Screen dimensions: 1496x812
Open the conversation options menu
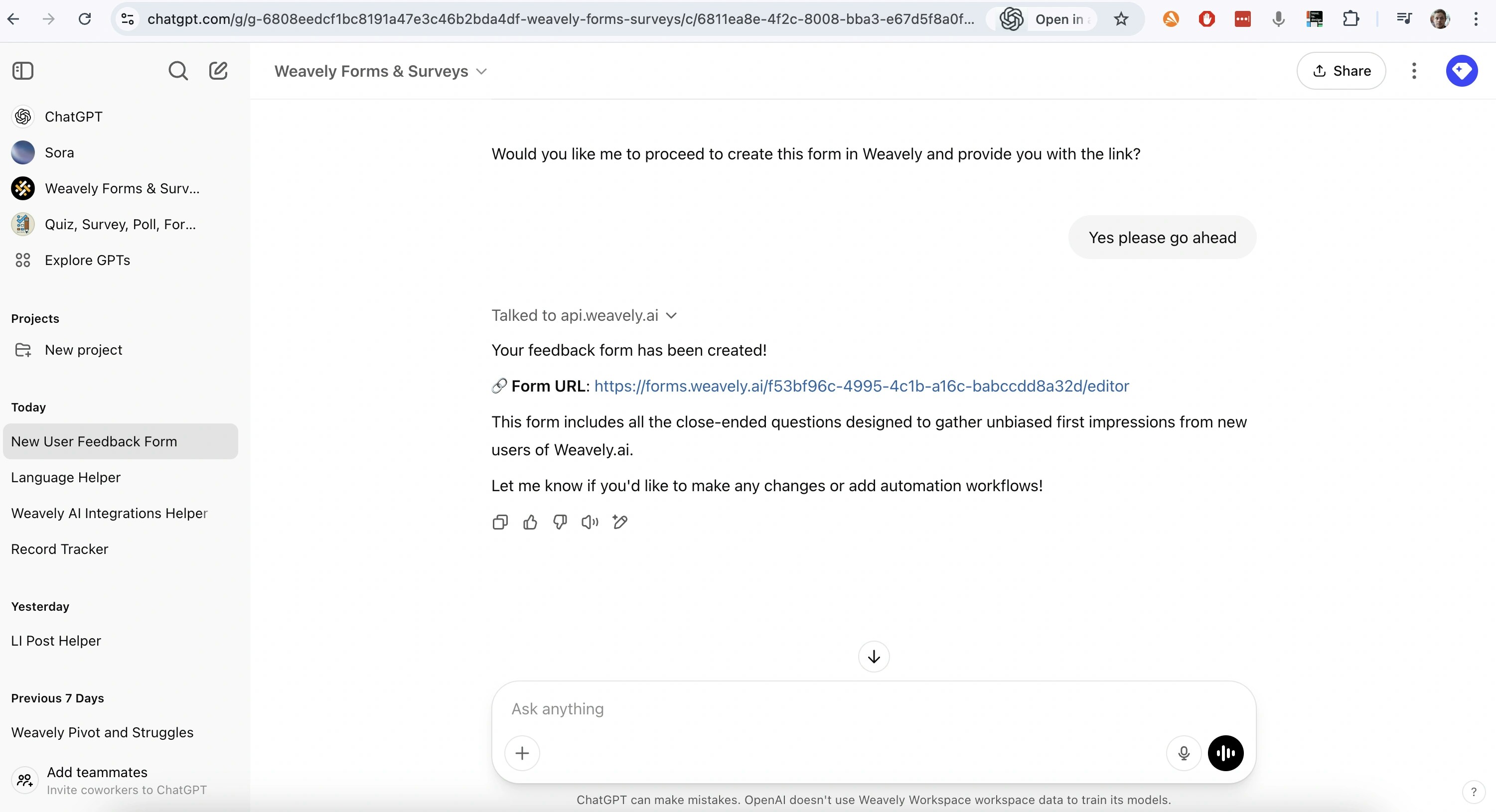(1414, 70)
